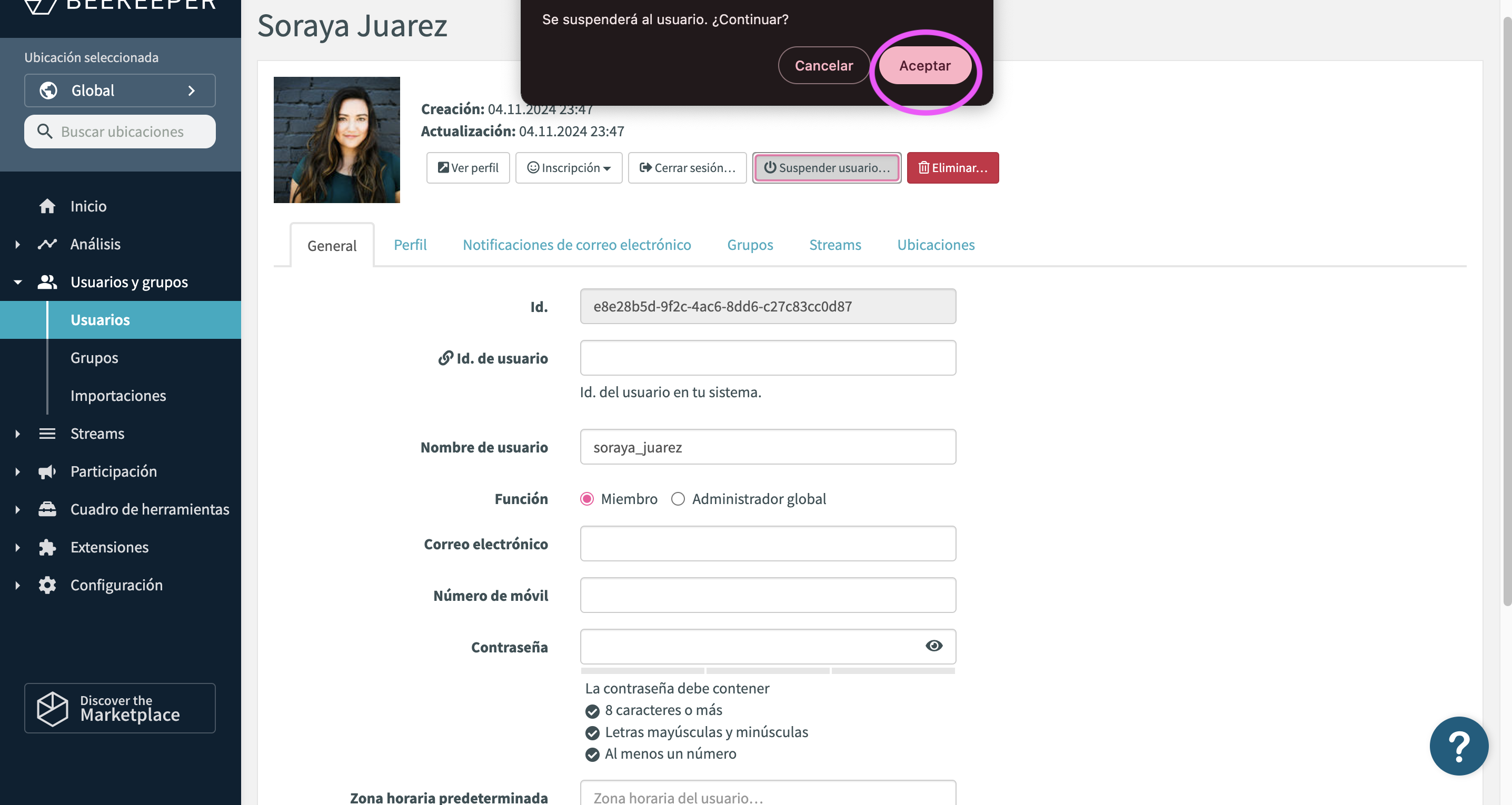1512x805 pixels.
Task: Click the Participación megaphone icon
Action: point(47,472)
